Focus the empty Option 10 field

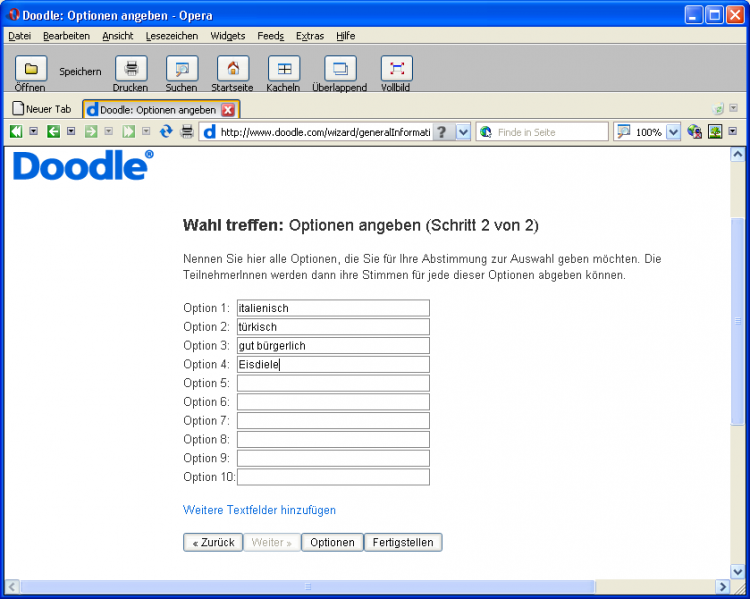pos(333,477)
